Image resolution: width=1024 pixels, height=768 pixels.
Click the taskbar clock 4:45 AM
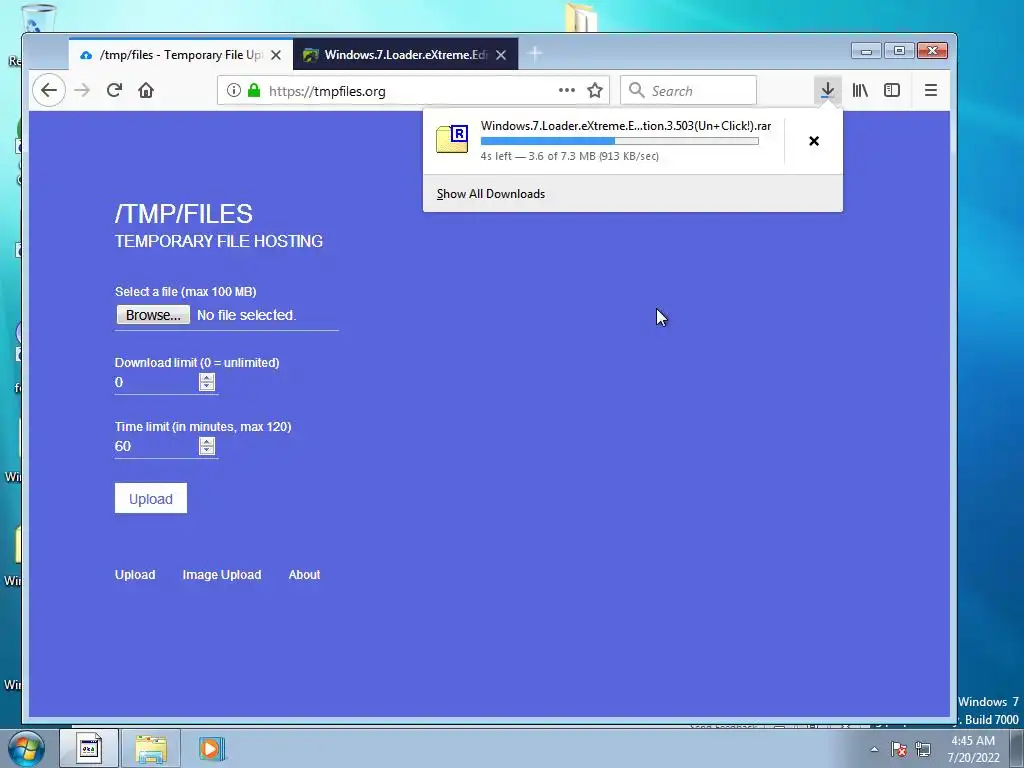tap(973, 749)
